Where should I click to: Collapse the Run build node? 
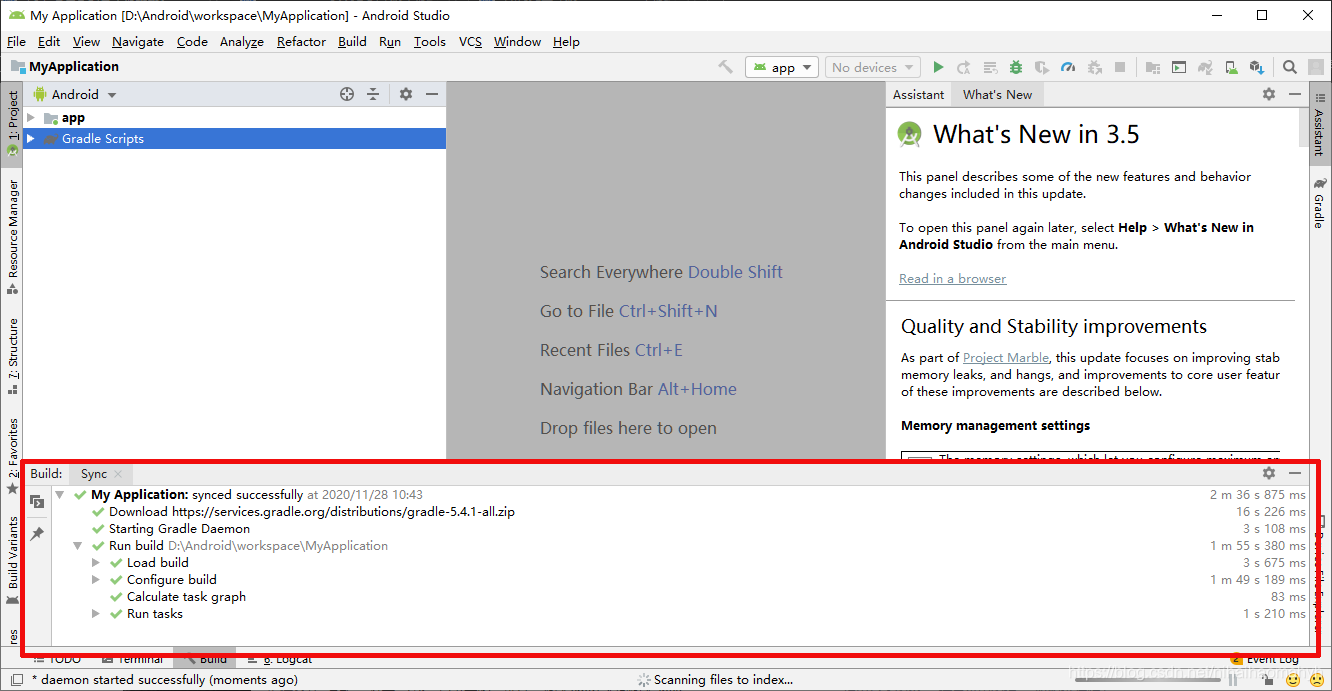(78, 546)
